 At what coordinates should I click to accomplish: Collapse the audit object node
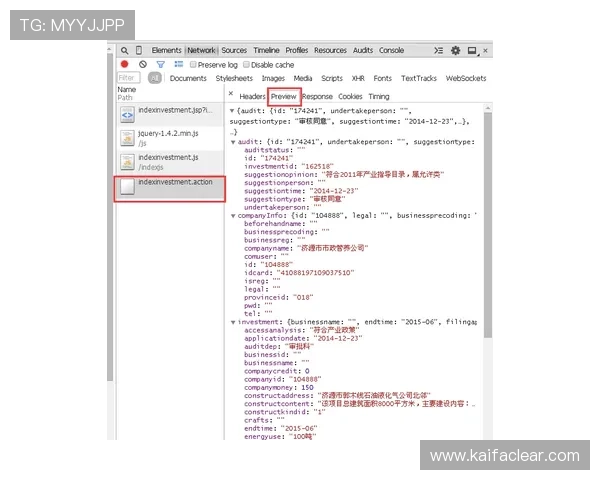[233, 142]
